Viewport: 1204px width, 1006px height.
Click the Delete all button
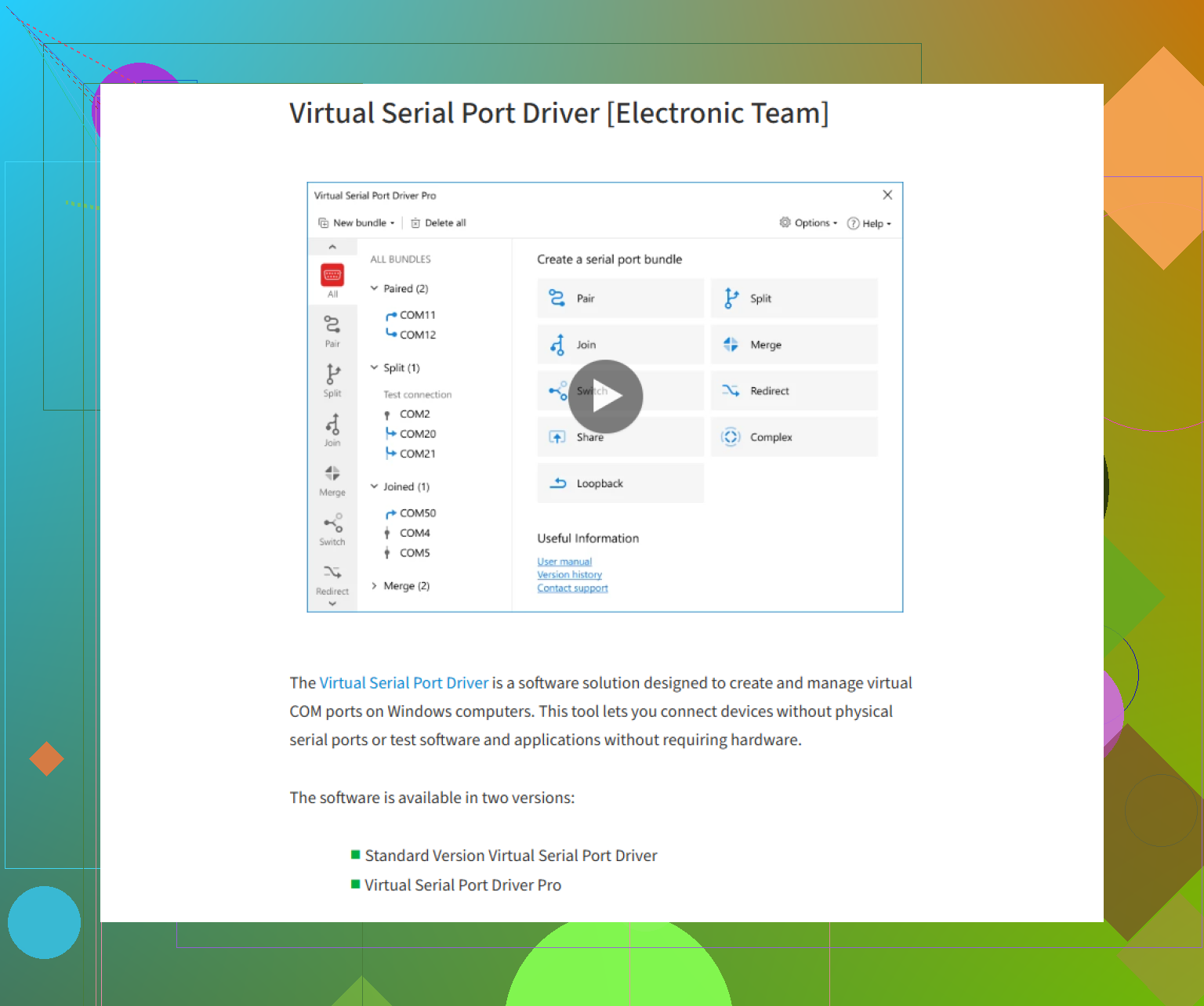tap(438, 223)
